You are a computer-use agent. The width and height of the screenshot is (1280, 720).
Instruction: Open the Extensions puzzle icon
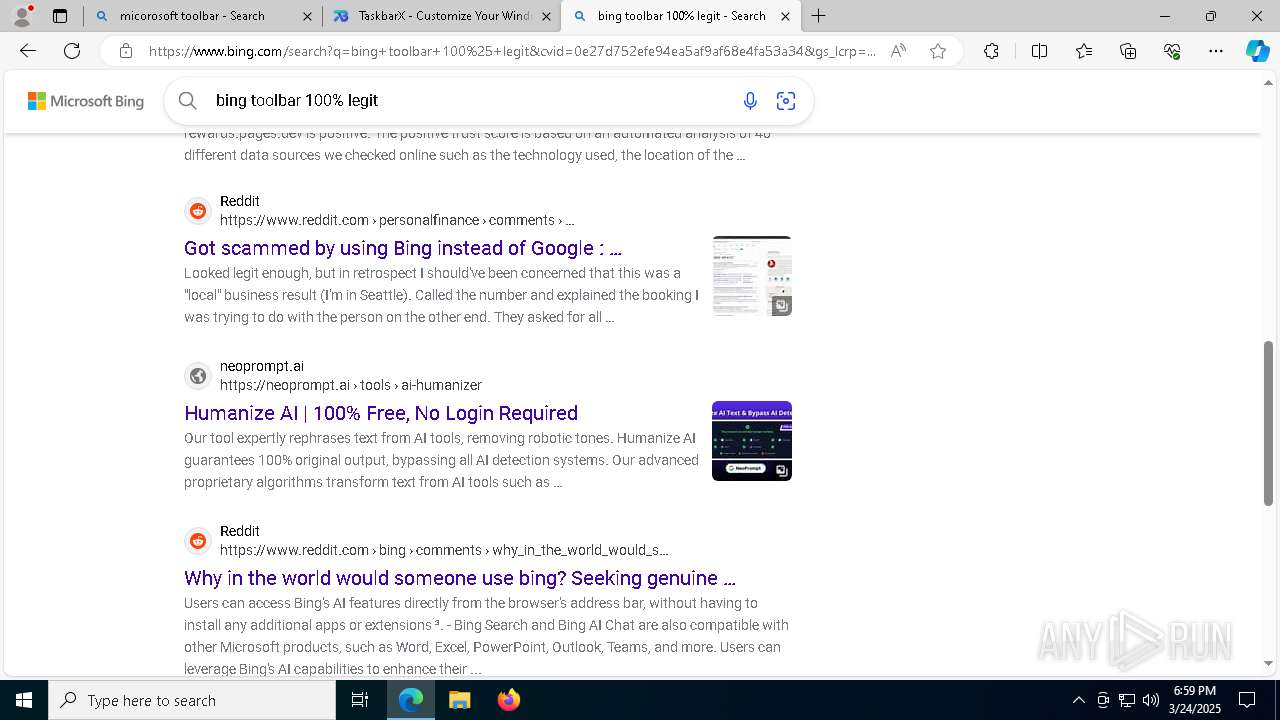[x=991, y=51]
